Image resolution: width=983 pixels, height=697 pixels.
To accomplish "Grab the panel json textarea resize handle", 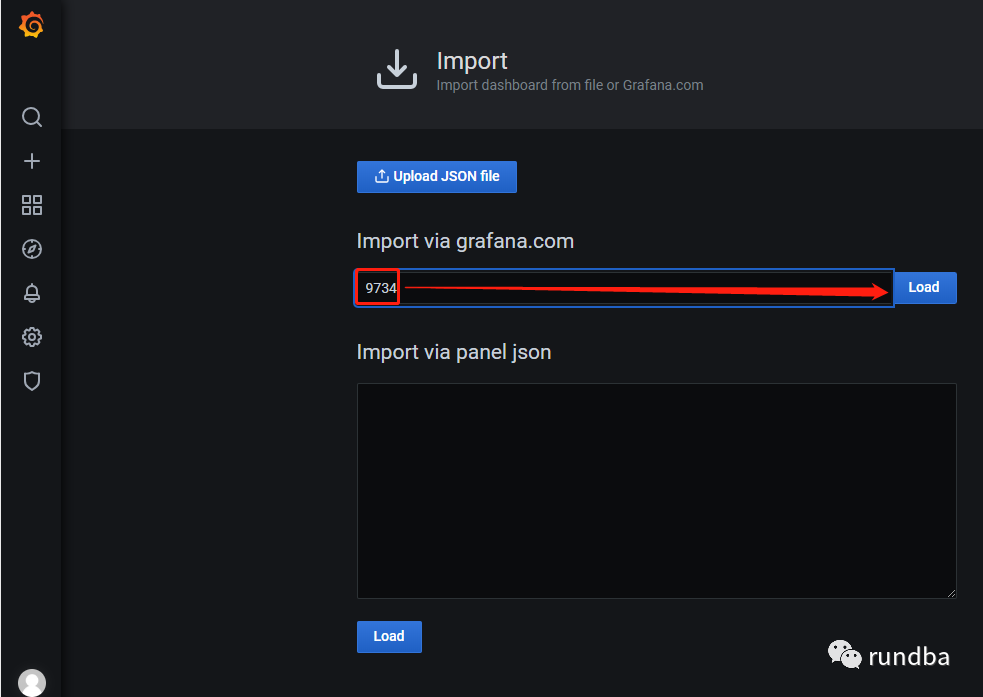I will tap(950, 592).
